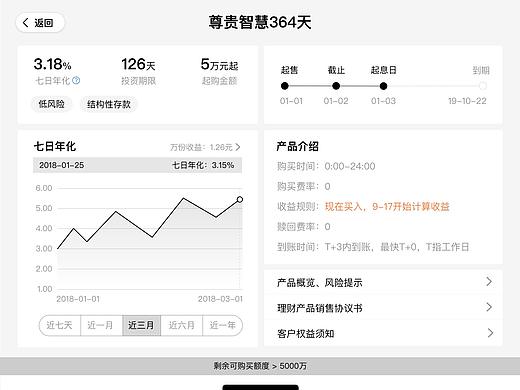
Task: Click 购买时间：0:00-24:00 line
Action: (x=326, y=166)
